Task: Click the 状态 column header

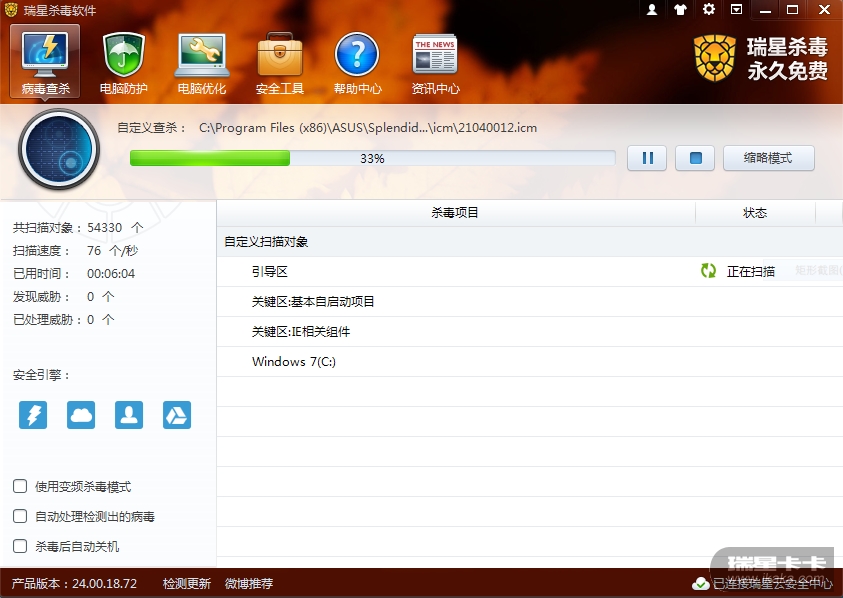Action: [x=755, y=213]
